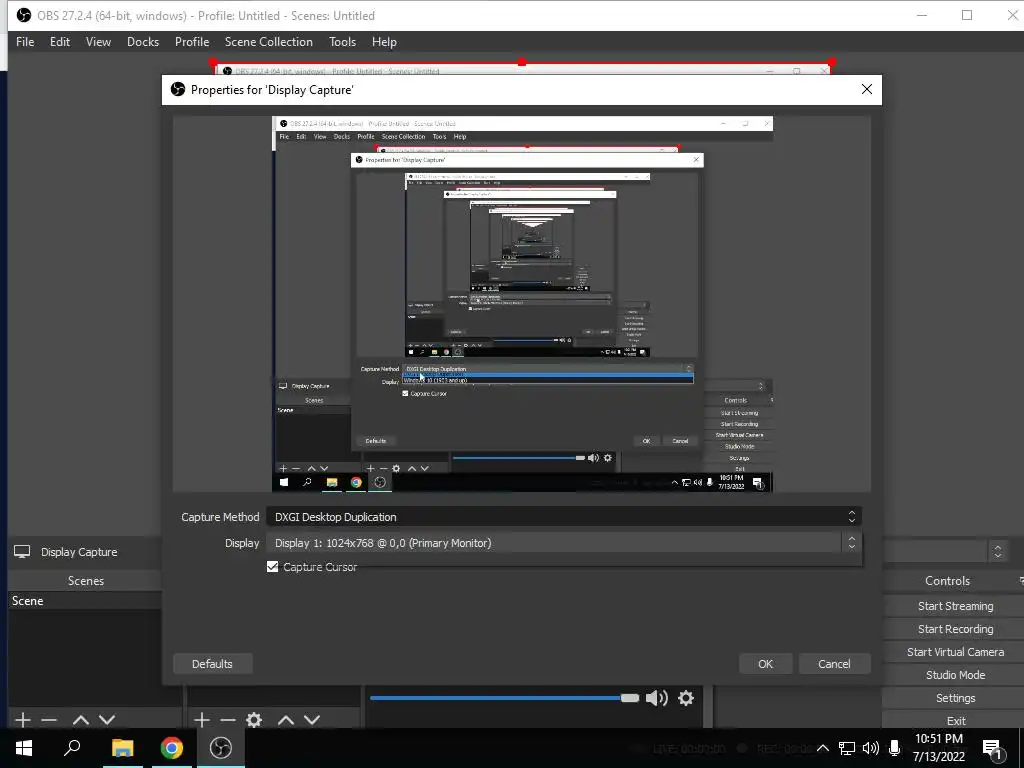Click Start Recording in Controls
Screen dimensions: 1024x768
coord(955,629)
